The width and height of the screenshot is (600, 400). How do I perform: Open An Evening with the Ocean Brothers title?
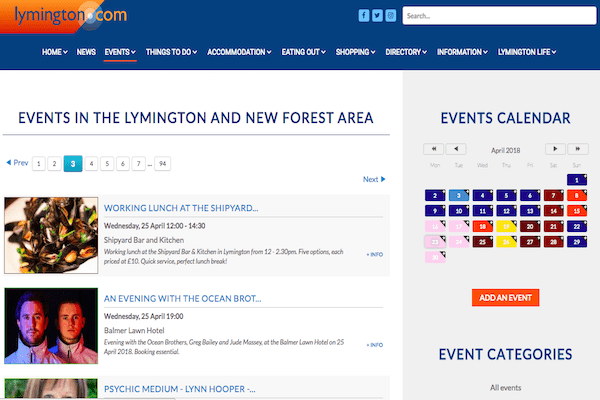pos(183,299)
